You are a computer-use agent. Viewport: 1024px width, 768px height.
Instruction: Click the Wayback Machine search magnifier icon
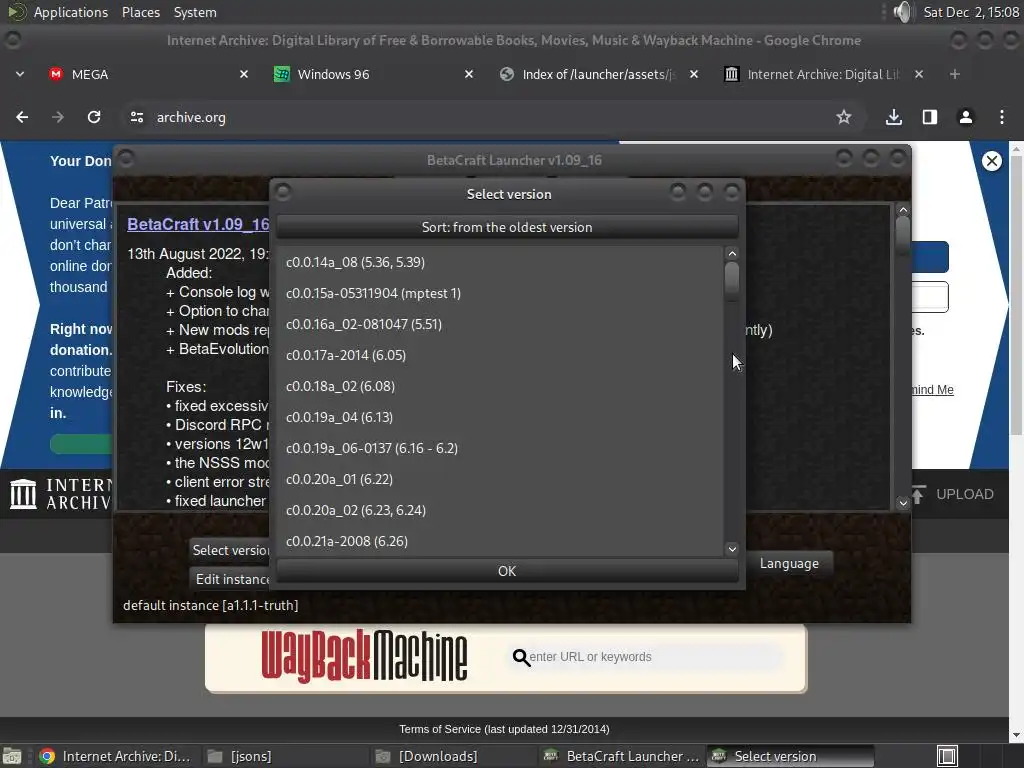pyautogui.click(x=520, y=657)
